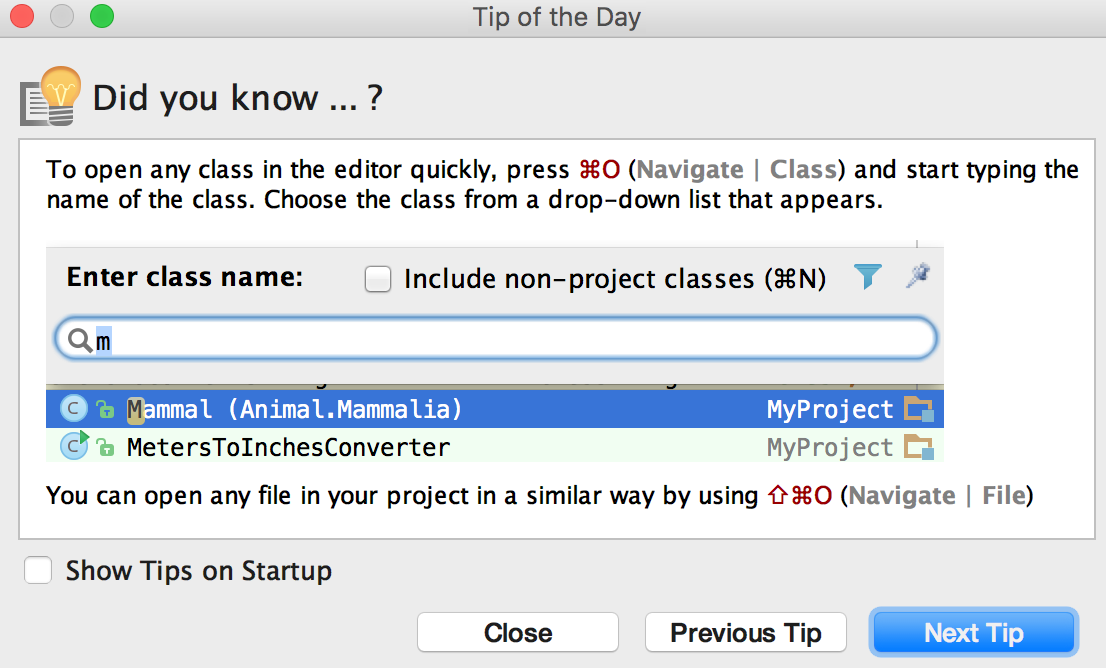1106x668 pixels.
Task: Click the red close window button
Action: tap(21, 17)
